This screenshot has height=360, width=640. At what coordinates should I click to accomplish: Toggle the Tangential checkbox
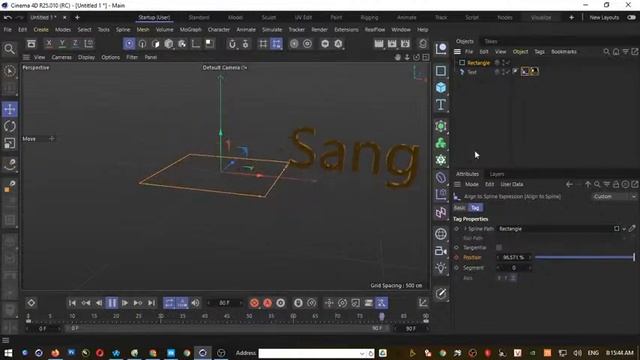(x=499, y=247)
